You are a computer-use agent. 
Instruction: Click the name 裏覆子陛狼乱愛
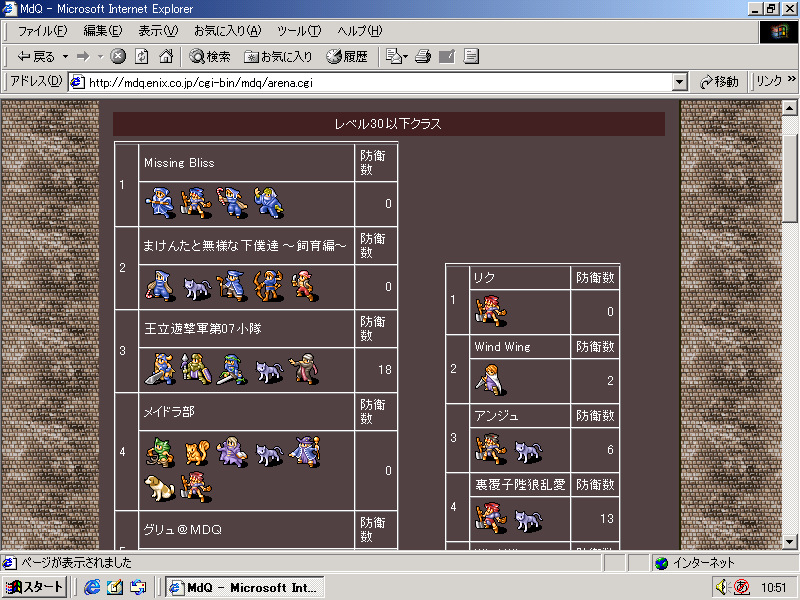tap(520, 485)
